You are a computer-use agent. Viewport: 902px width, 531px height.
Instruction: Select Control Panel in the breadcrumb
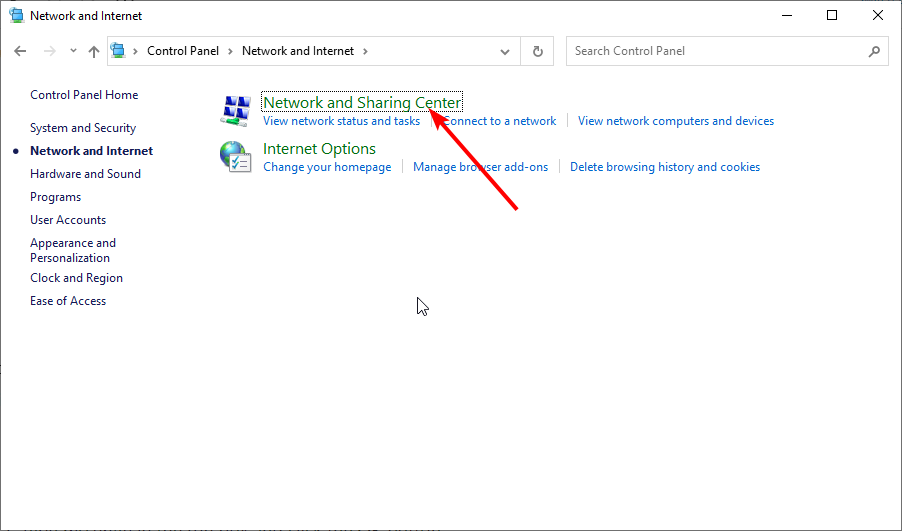click(183, 51)
